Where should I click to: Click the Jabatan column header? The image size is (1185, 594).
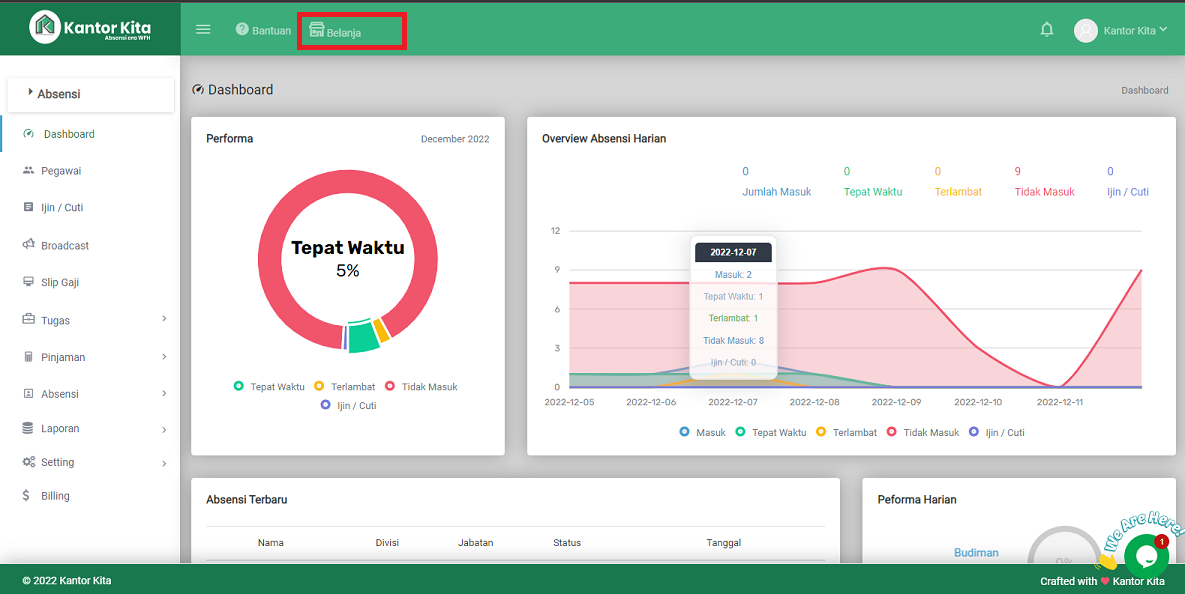pyautogui.click(x=475, y=543)
